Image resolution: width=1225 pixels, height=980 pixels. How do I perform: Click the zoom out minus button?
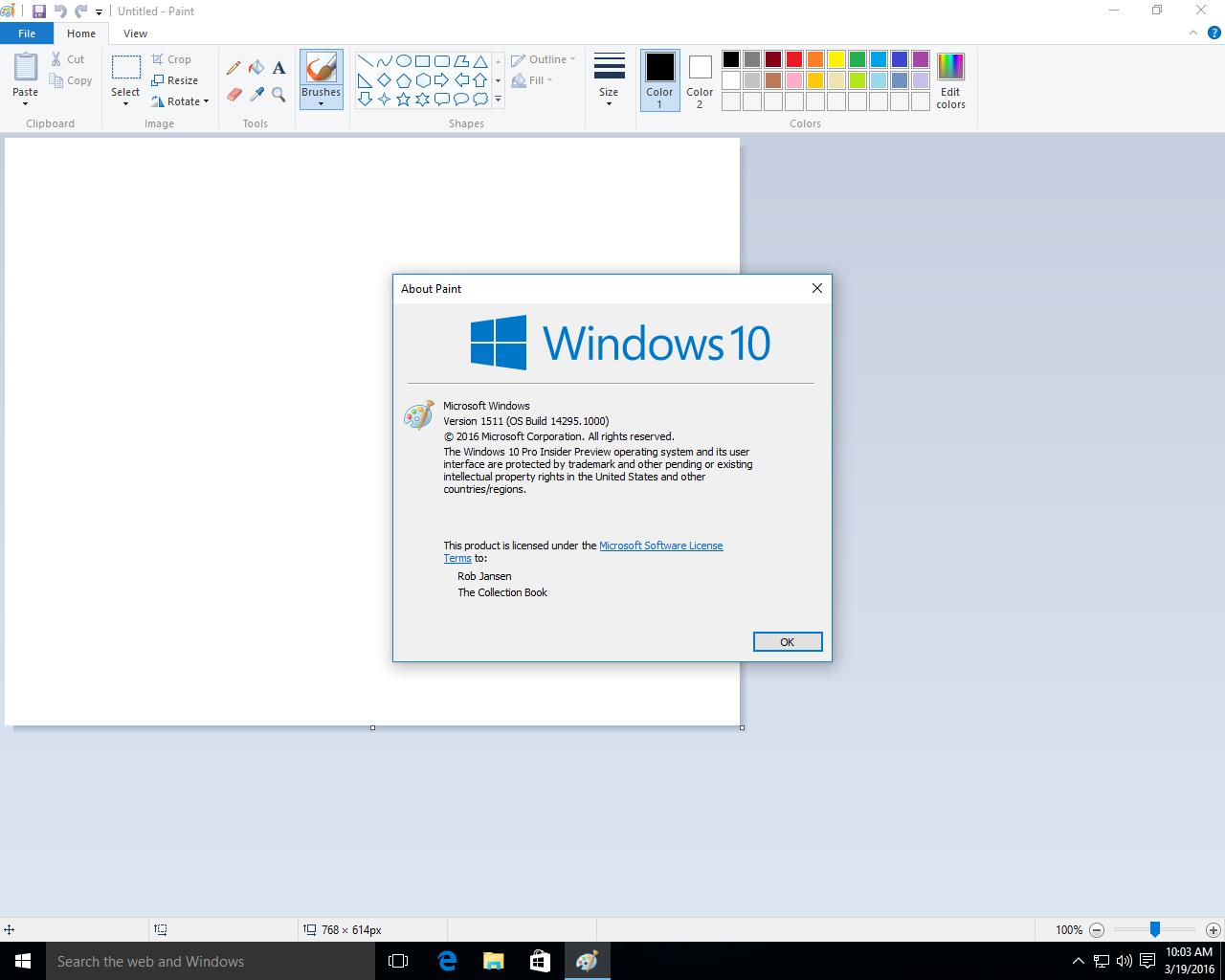[x=1097, y=929]
